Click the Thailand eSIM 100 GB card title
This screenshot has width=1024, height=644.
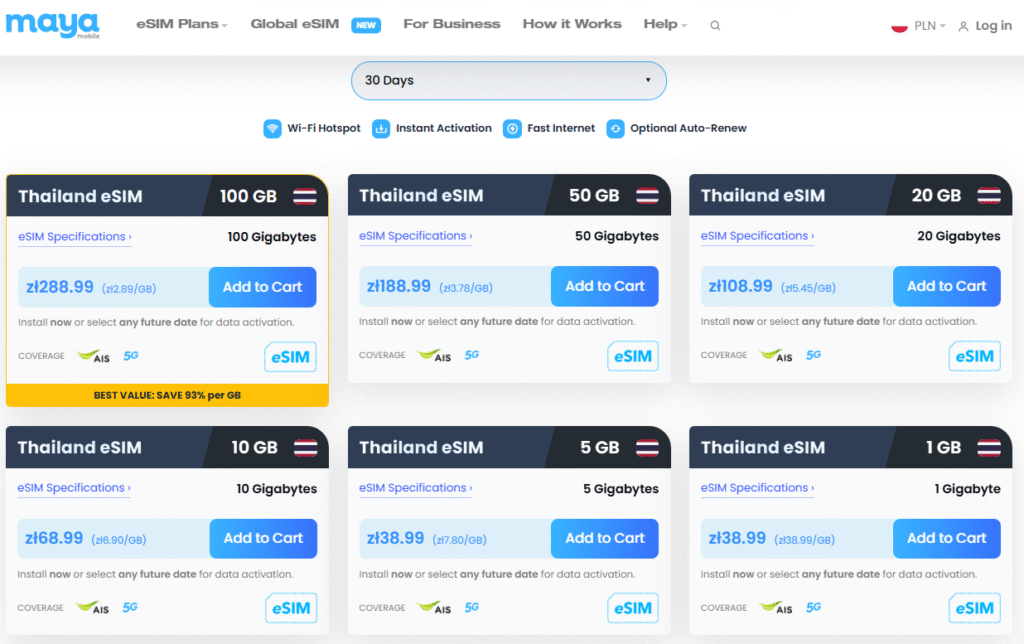(x=80, y=197)
